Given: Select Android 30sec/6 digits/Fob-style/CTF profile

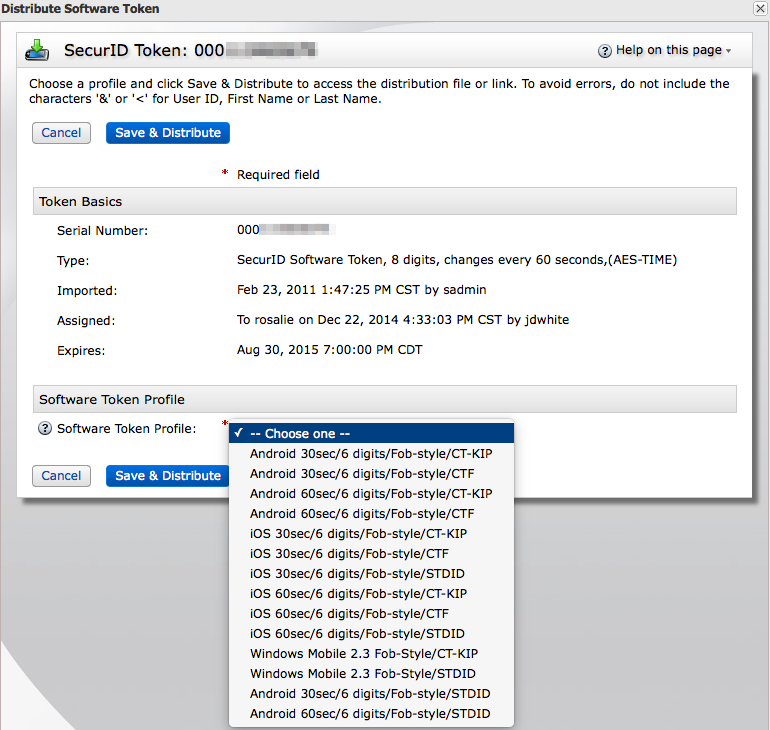Looking at the screenshot, I should (x=371, y=474).
